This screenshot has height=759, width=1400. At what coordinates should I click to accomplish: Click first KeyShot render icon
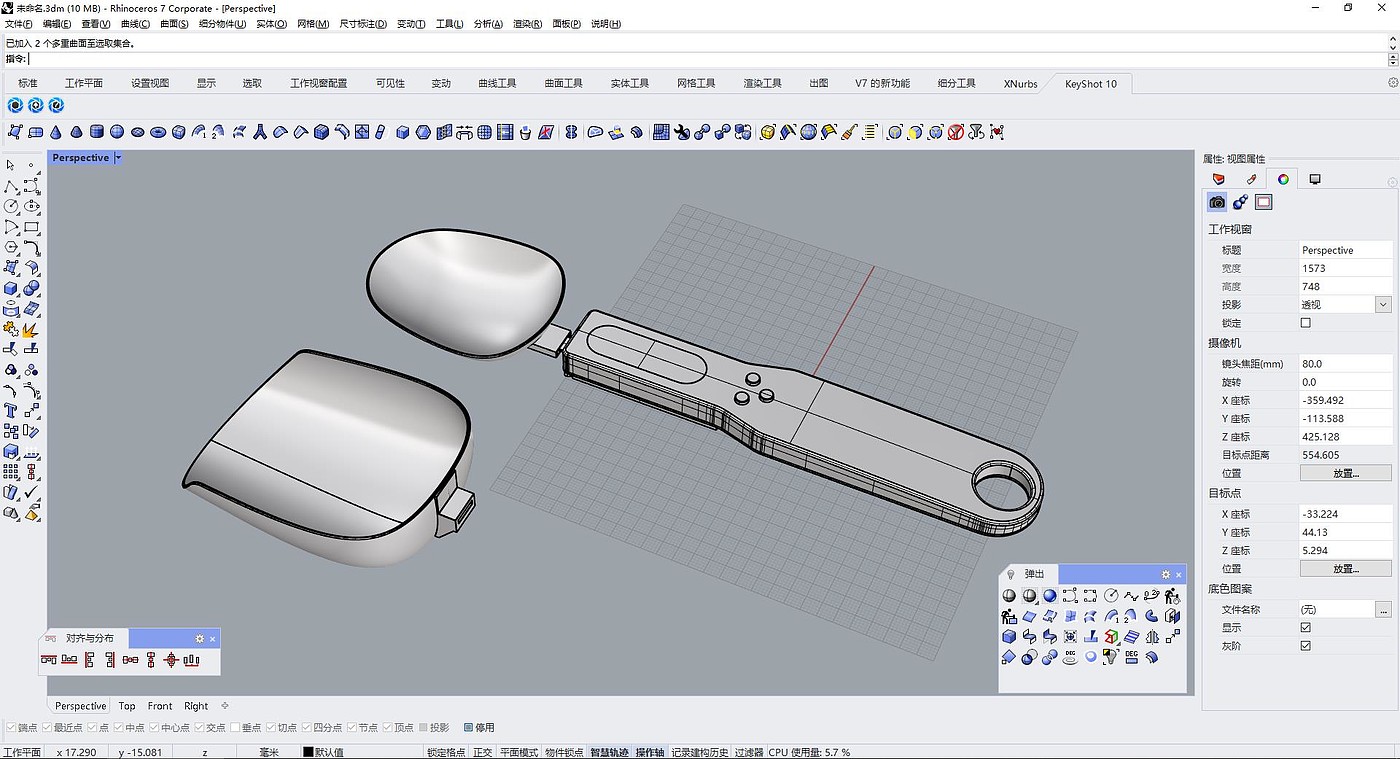tap(15, 105)
